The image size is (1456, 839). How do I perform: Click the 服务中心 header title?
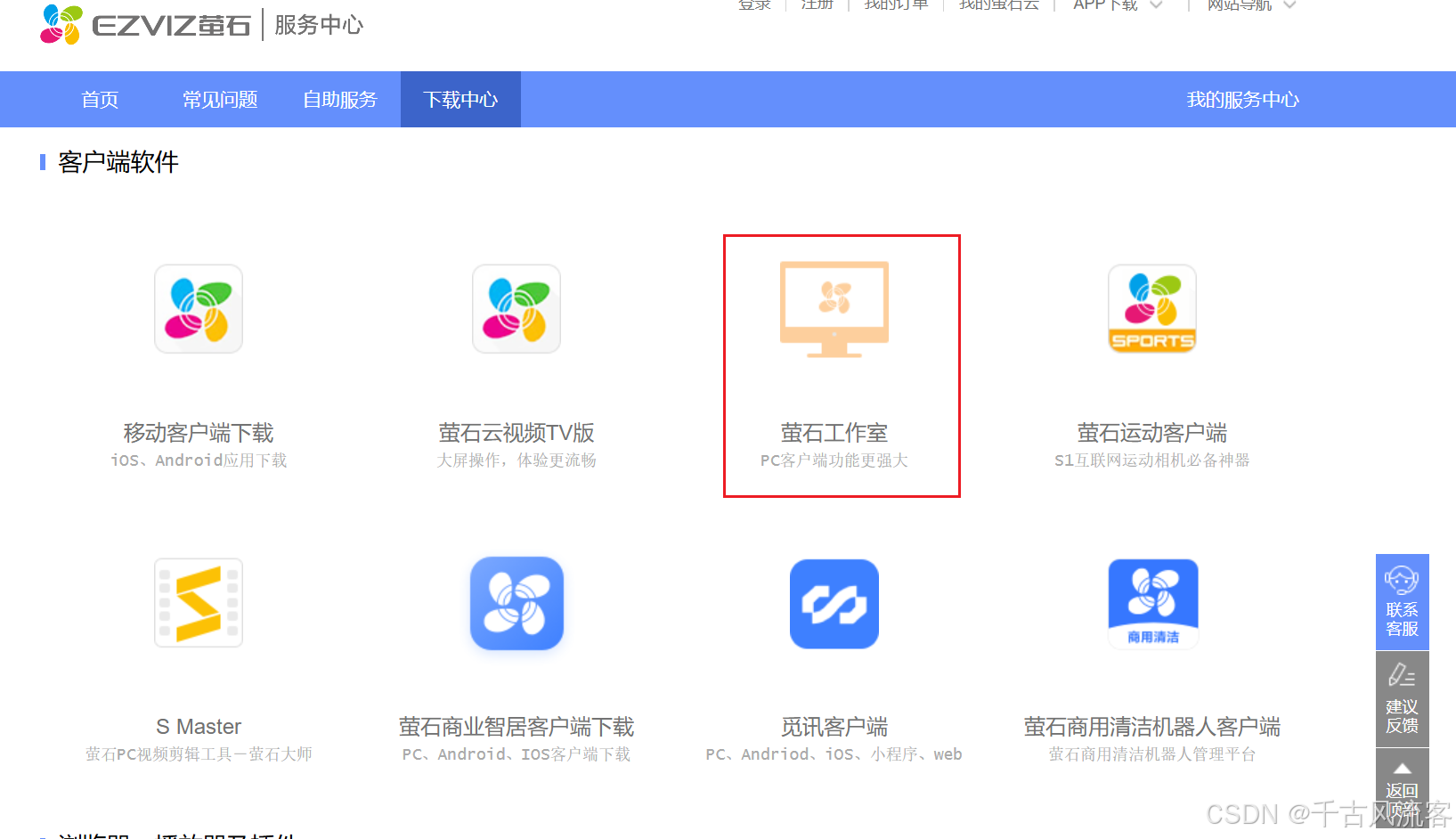[x=319, y=25]
